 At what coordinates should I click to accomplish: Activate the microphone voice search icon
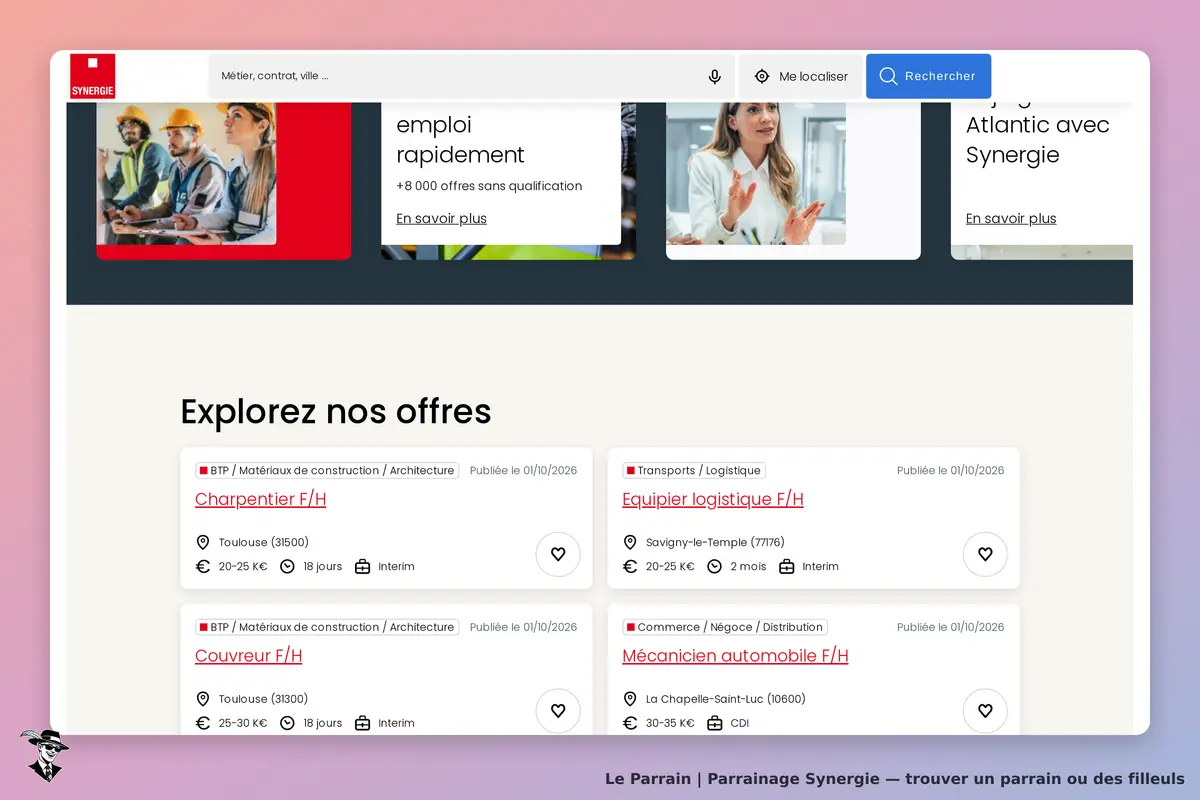pyautogui.click(x=715, y=76)
